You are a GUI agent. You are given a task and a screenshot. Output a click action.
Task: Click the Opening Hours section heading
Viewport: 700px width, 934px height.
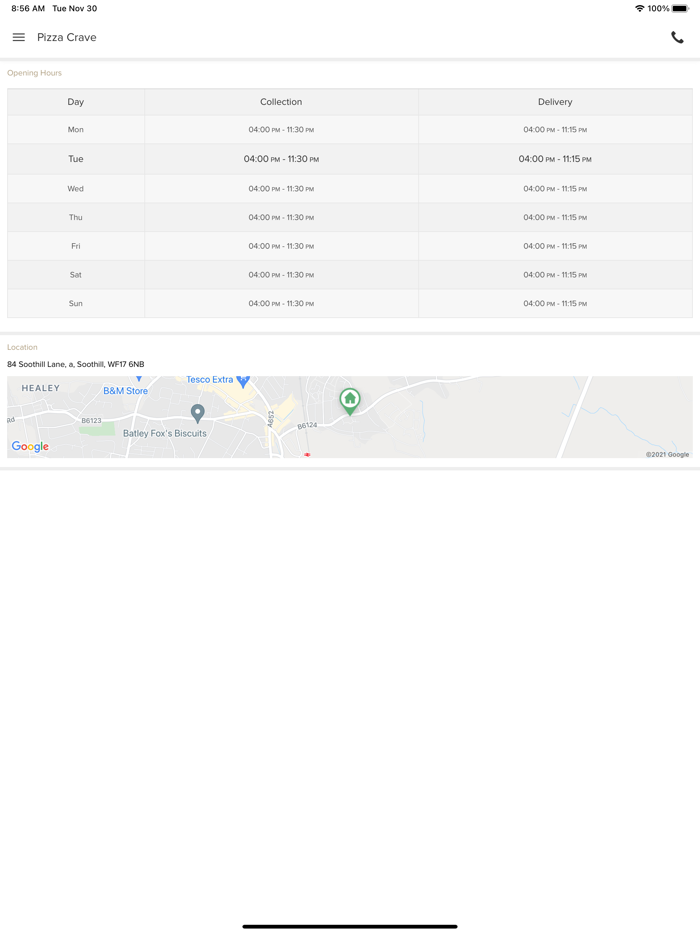(35, 73)
